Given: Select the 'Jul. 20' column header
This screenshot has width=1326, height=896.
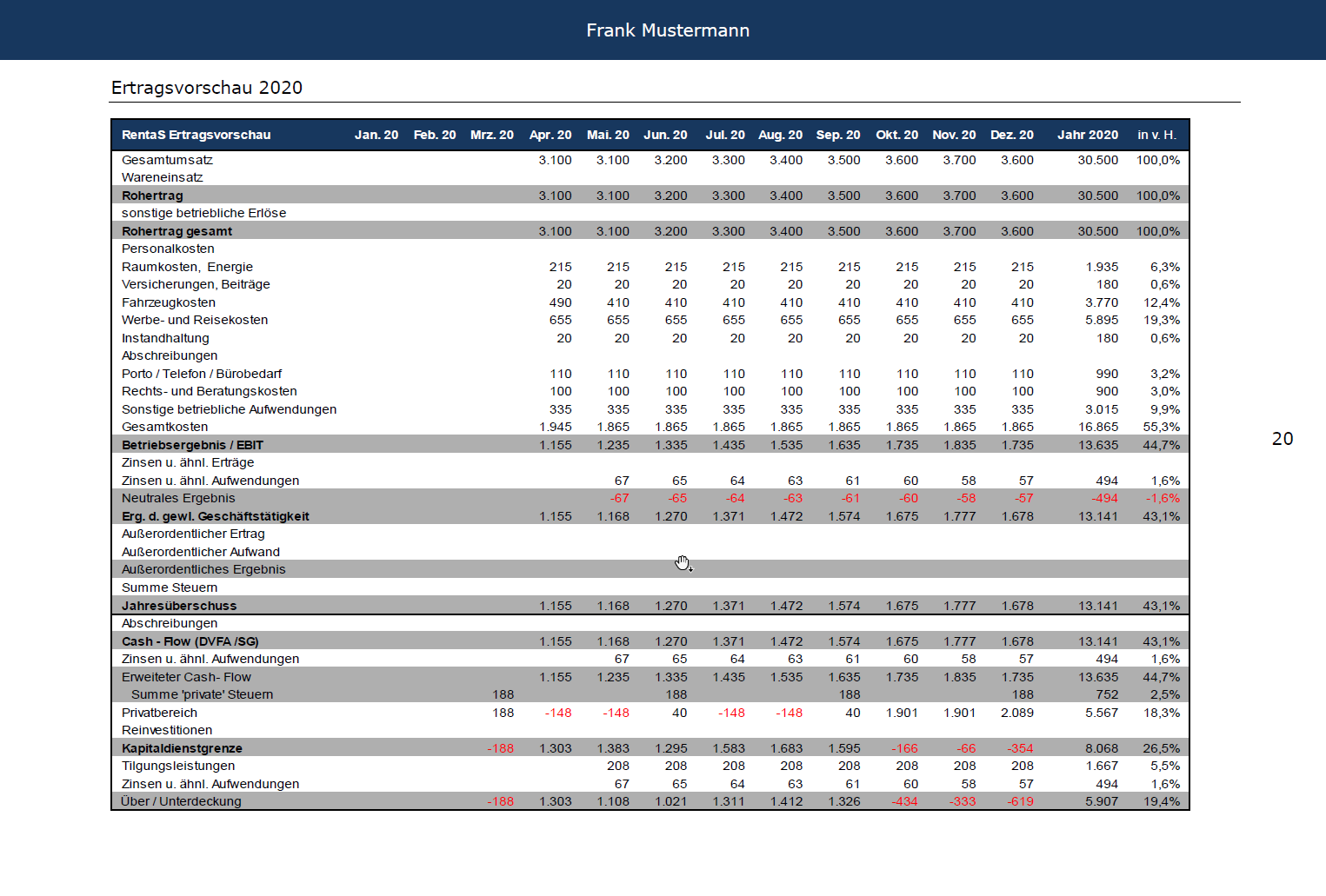Looking at the screenshot, I should pyautogui.click(x=725, y=135).
